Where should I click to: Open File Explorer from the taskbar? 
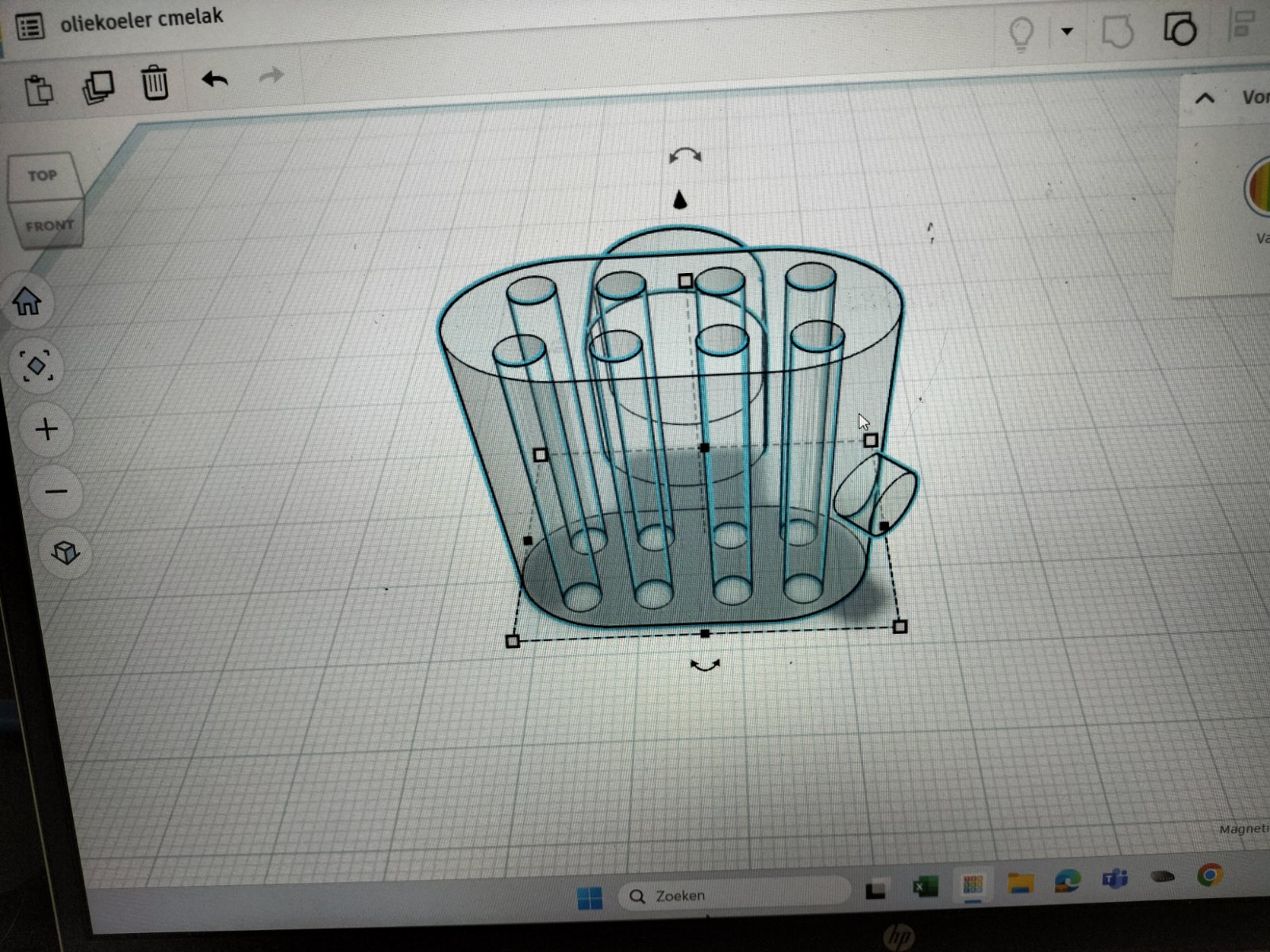click(x=1021, y=883)
